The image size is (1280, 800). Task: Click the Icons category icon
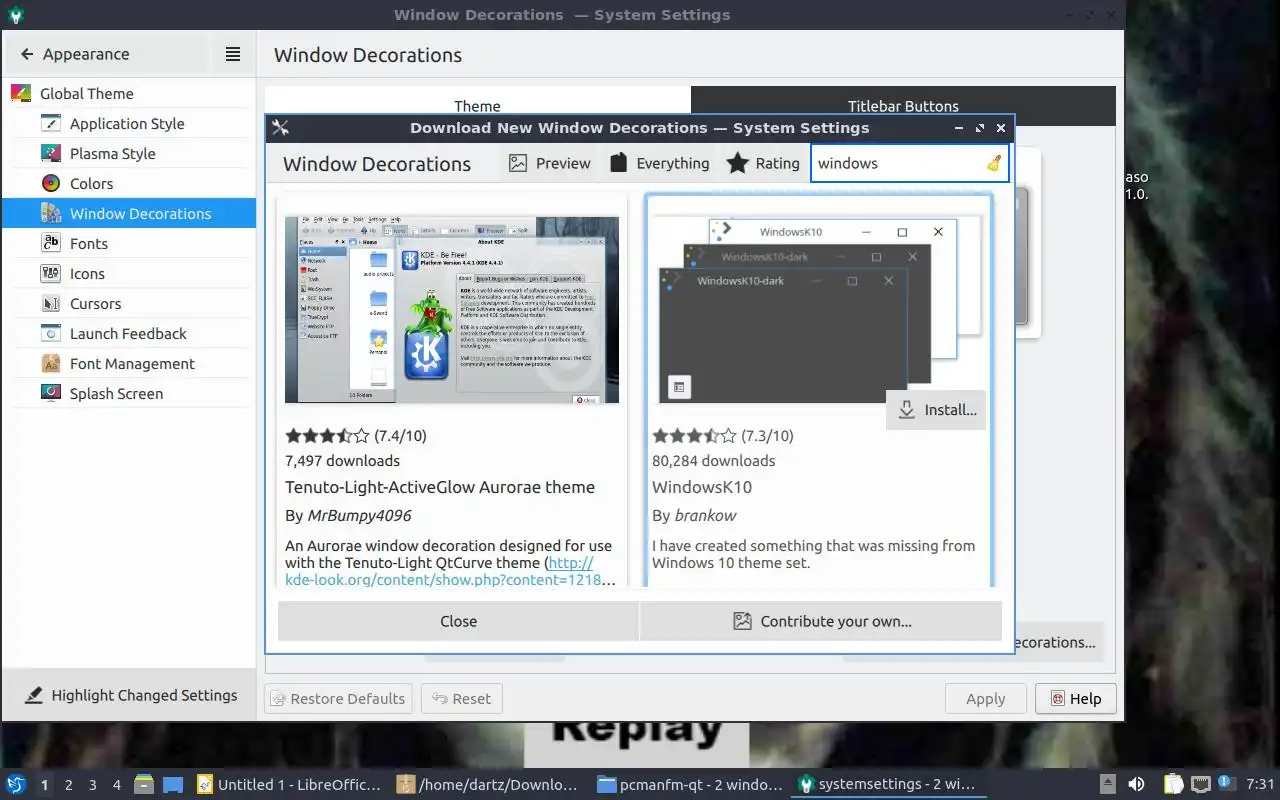(x=51, y=274)
